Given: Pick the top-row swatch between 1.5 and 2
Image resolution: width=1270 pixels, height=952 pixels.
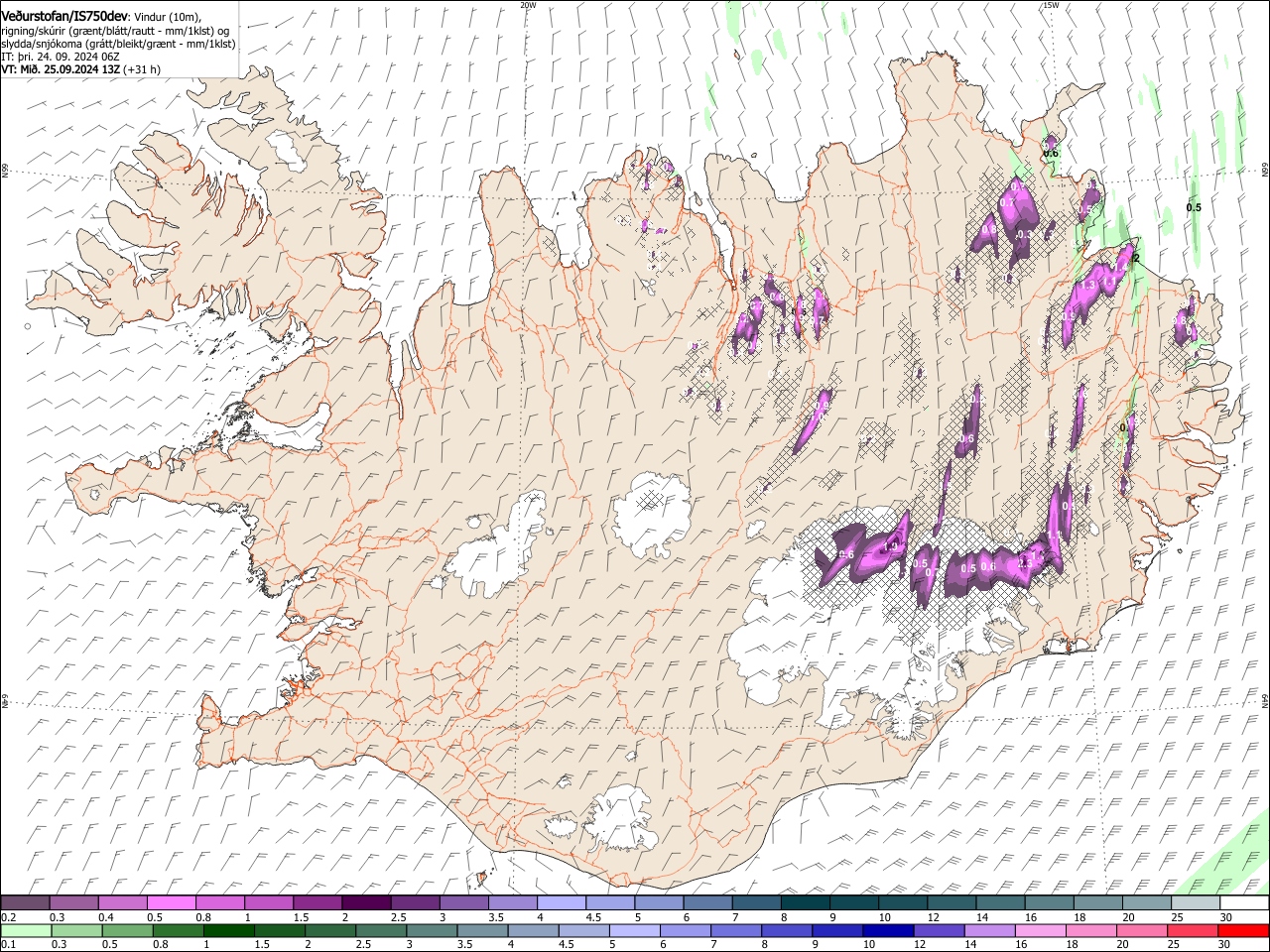Looking at the screenshot, I should [x=317, y=902].
